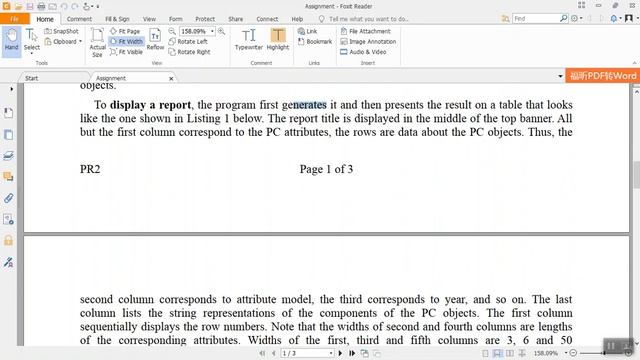640x360 pixels.
Task: Insert Audio & Video
Action: coord(363,52)
